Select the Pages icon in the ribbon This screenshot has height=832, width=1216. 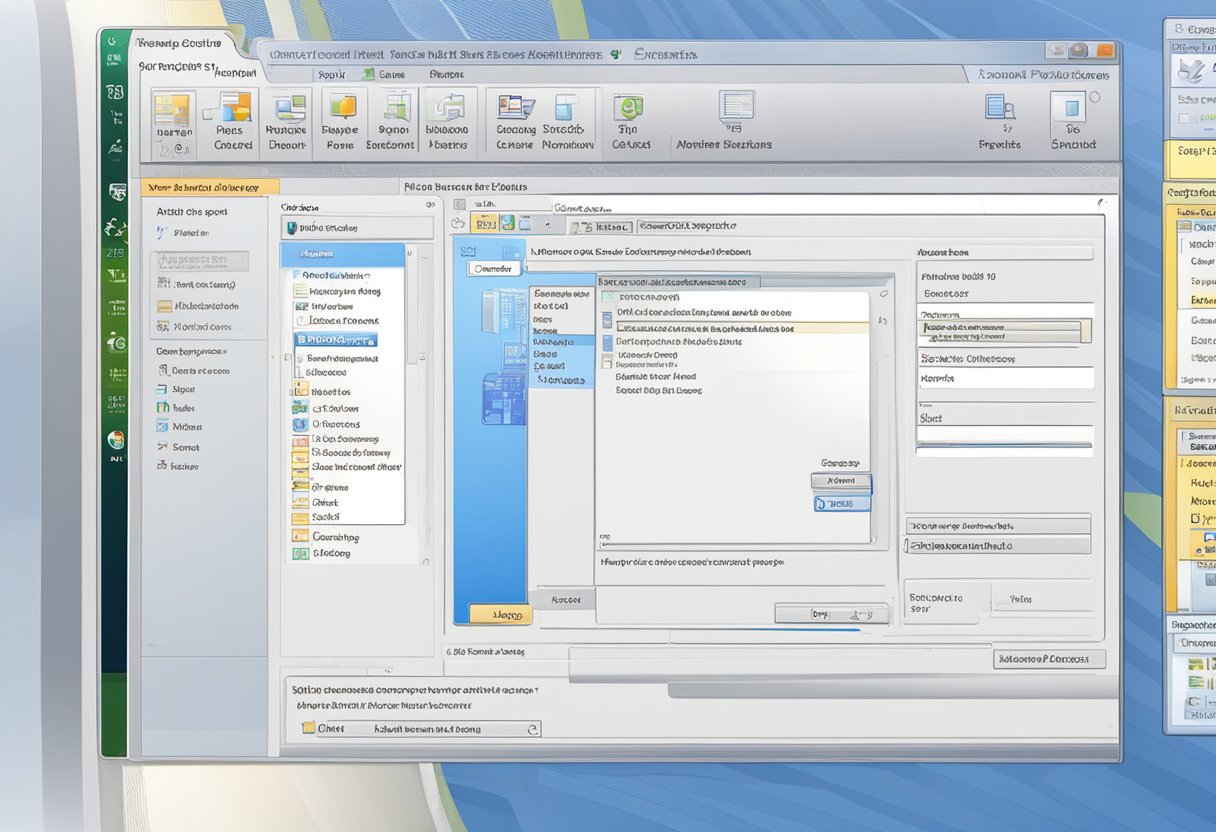[230, 118]
